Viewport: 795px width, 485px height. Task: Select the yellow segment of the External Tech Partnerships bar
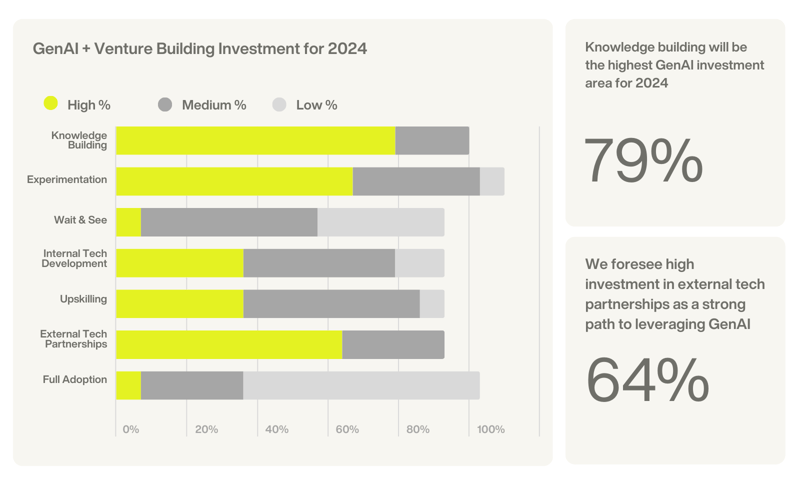coord(229,344)
